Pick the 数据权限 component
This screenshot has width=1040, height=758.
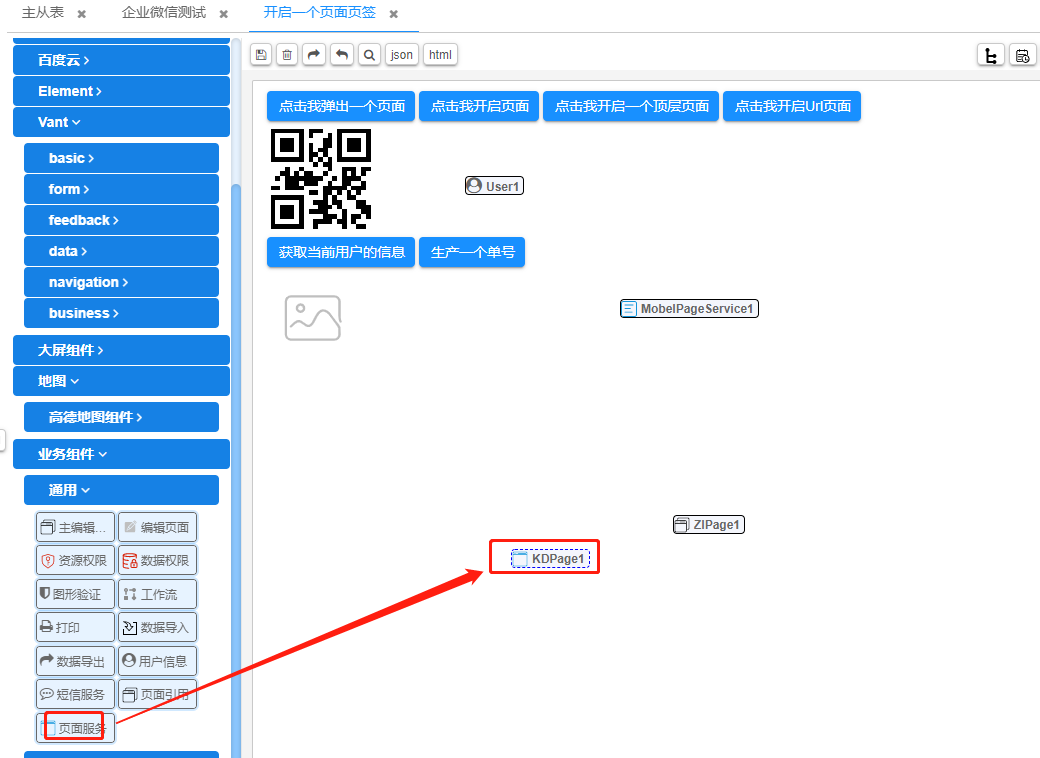pos(157,560)
